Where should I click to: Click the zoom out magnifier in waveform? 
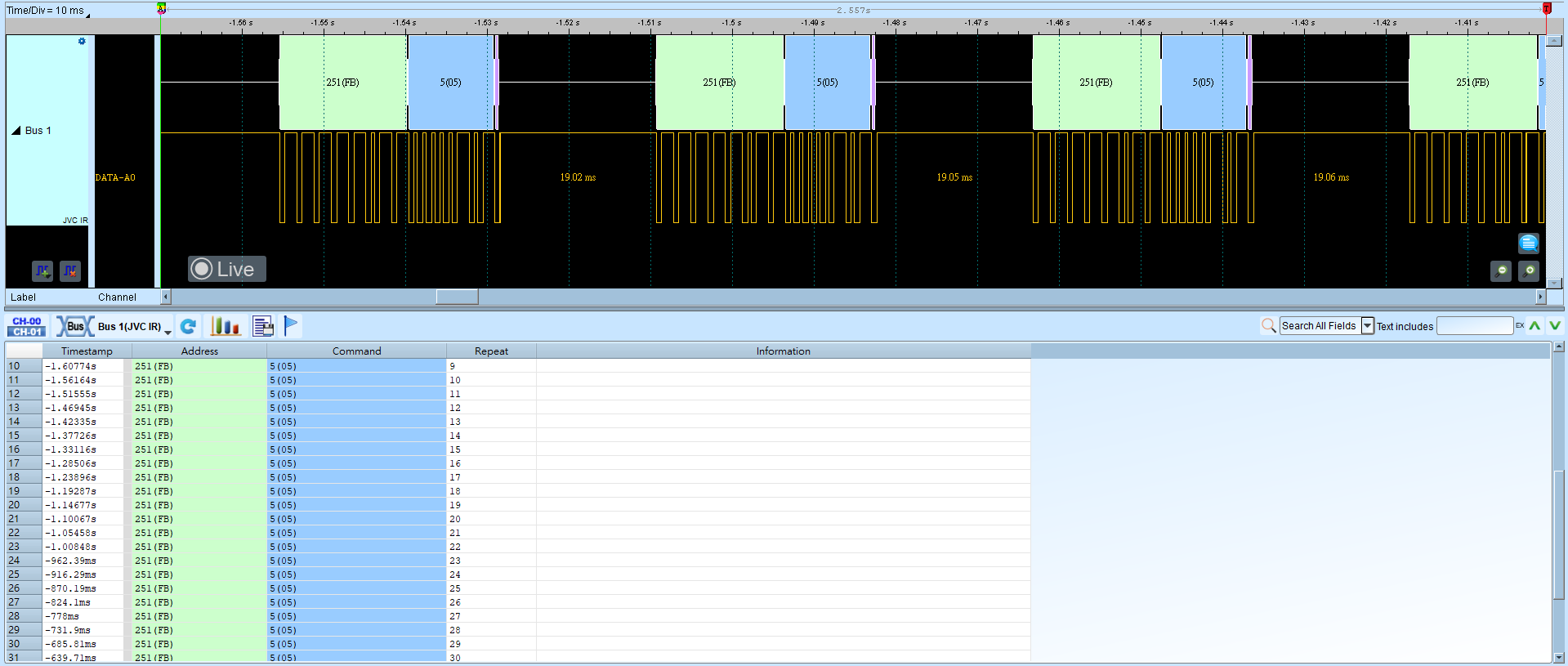coord(1501,271)
